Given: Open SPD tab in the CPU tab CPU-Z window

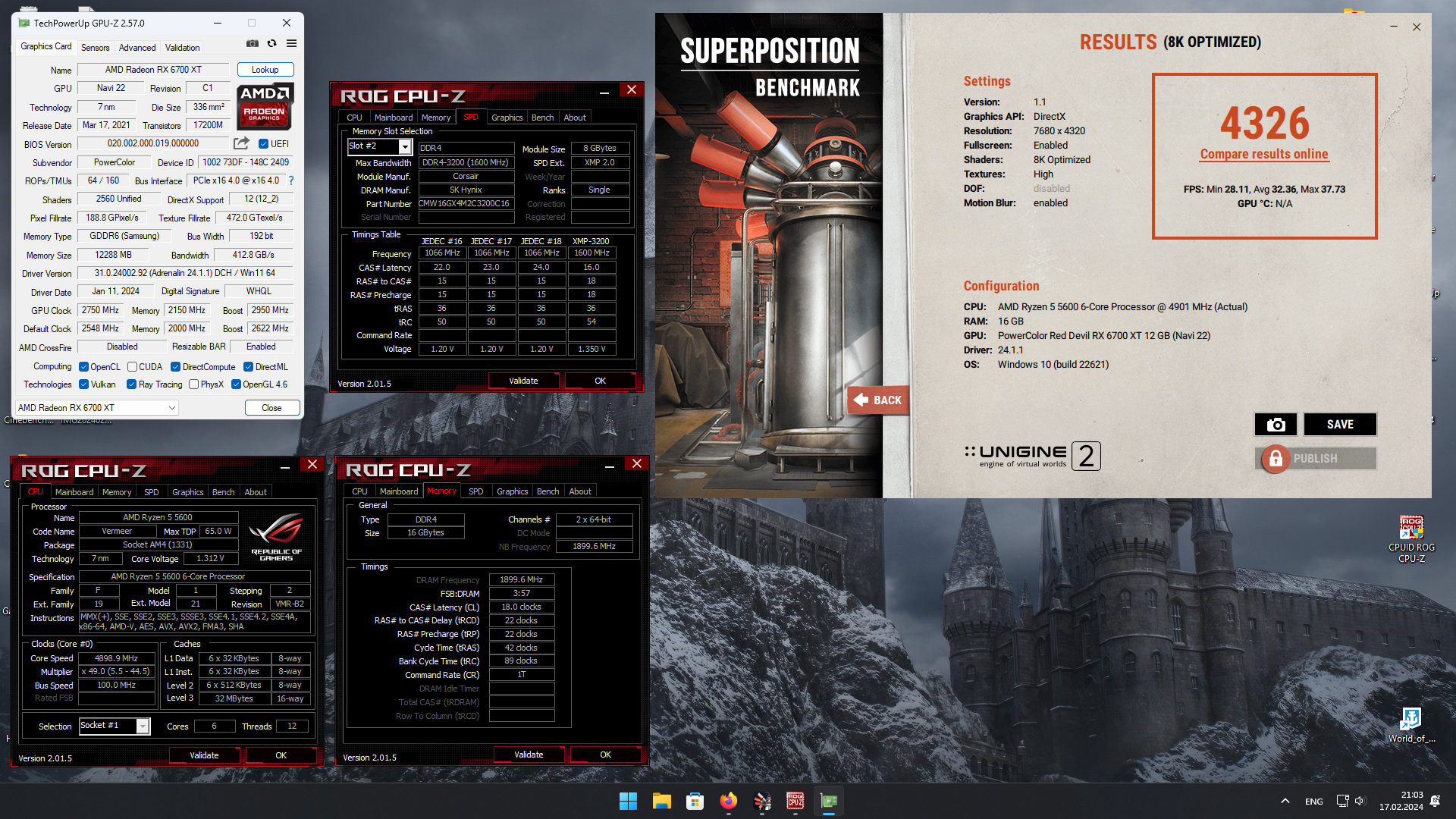Looking at the screenshot, I should pos(152,492).
